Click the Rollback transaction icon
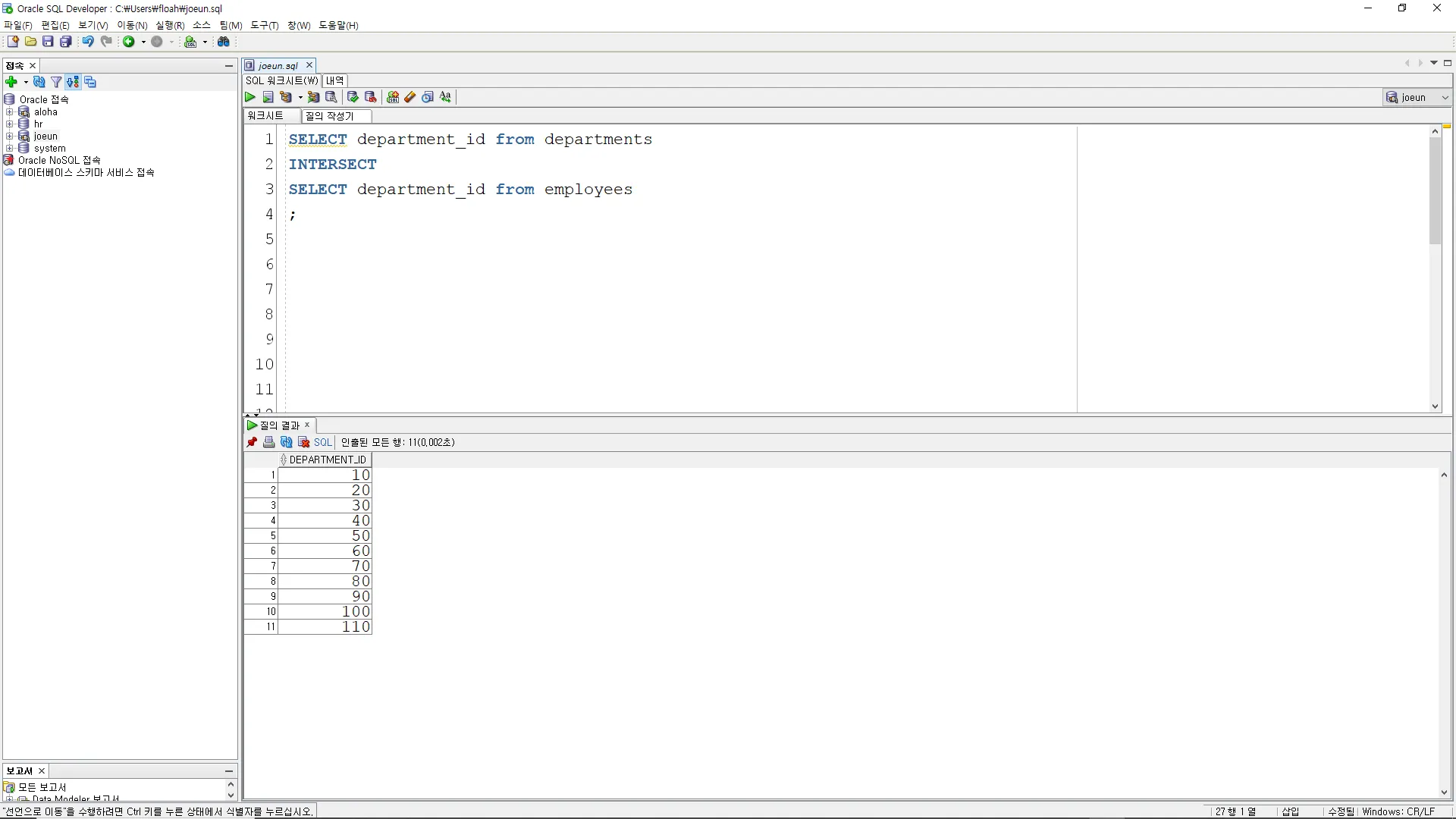The height and width of the screenshot is (819, 1456). (x=370, y=97)
